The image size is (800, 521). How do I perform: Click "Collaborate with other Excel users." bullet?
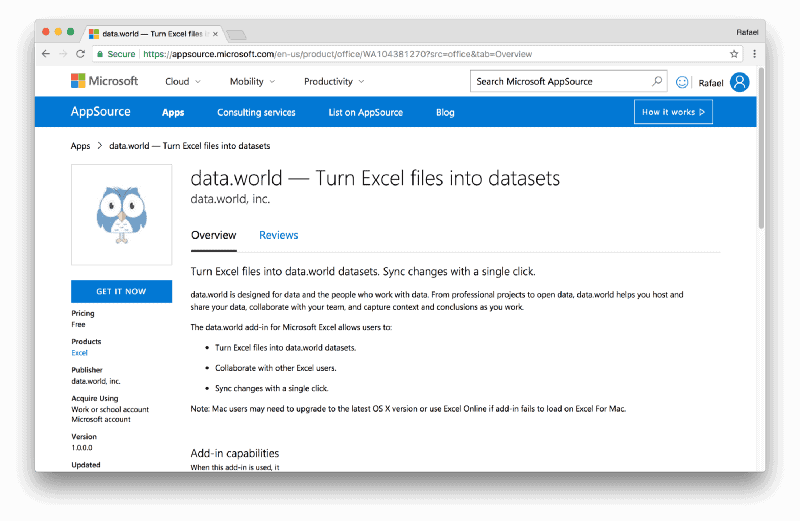pyautogui.click(x=276, y=368)
